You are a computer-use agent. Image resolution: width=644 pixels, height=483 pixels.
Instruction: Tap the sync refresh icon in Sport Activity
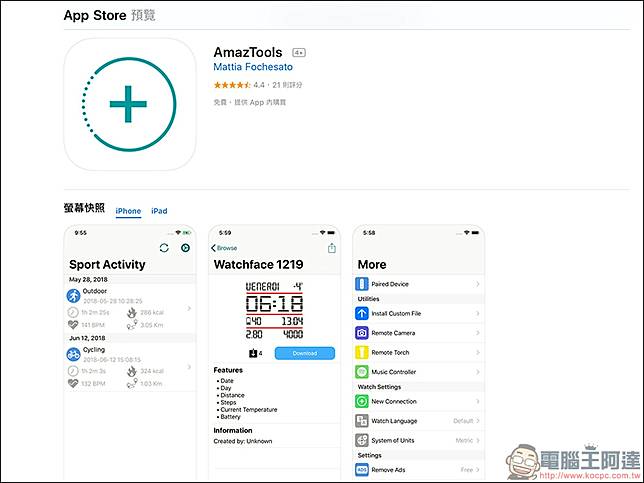click(165, 248)
